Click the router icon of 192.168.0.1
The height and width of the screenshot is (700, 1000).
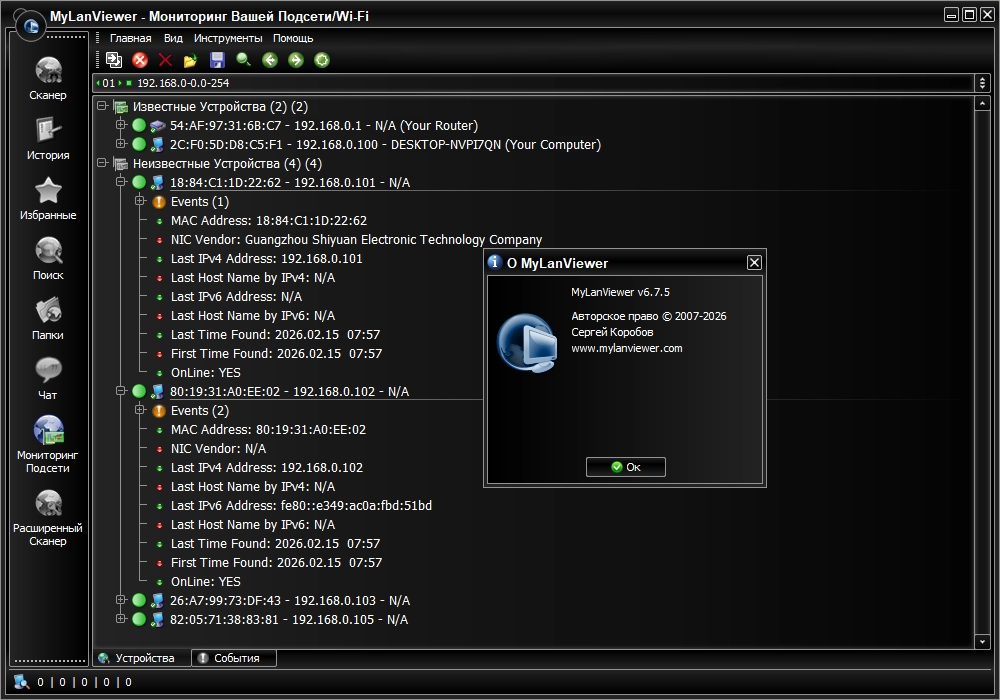[158, 126]
